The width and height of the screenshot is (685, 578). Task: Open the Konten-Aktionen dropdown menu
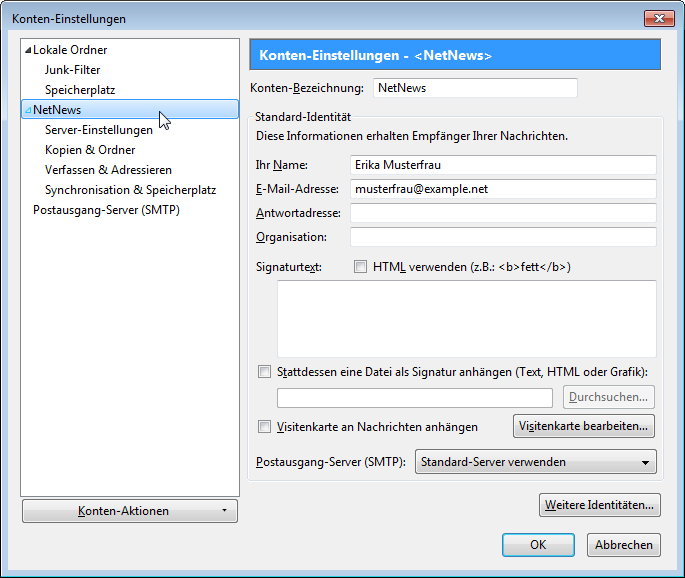[129, 511]
